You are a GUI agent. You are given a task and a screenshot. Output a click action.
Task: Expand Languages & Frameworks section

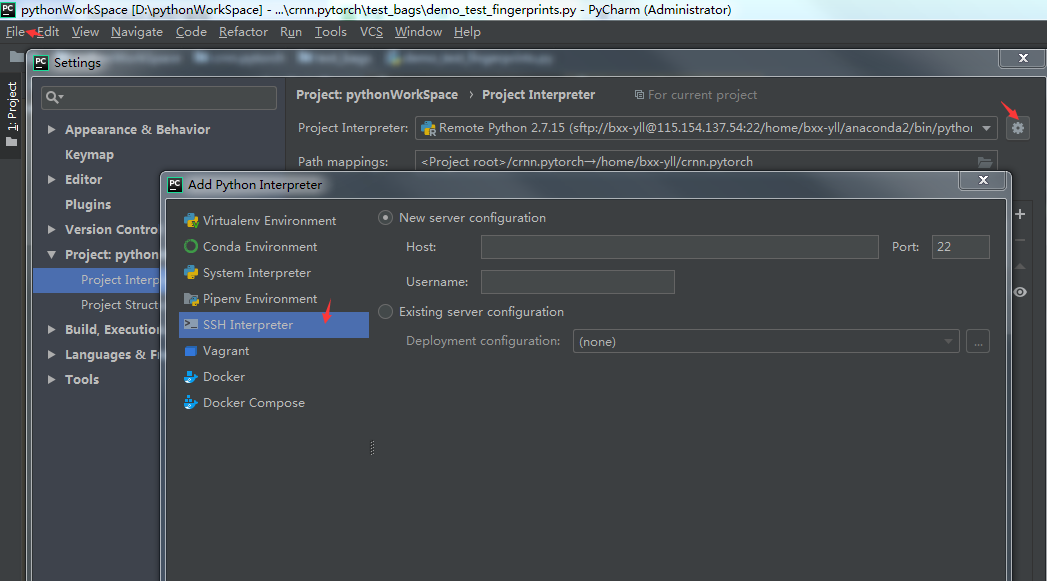point(51,355)
